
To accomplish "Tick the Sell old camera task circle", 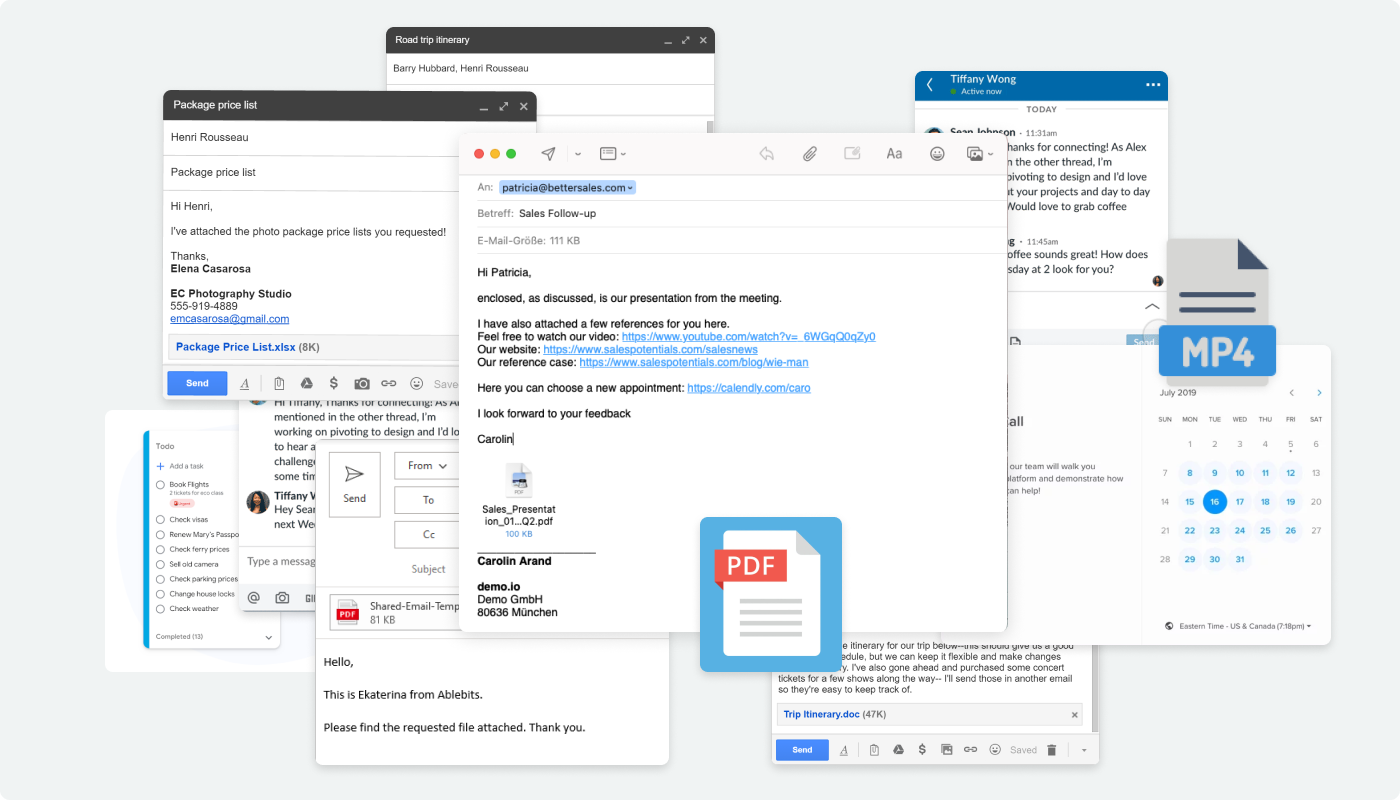I will (x=160, y=564).
